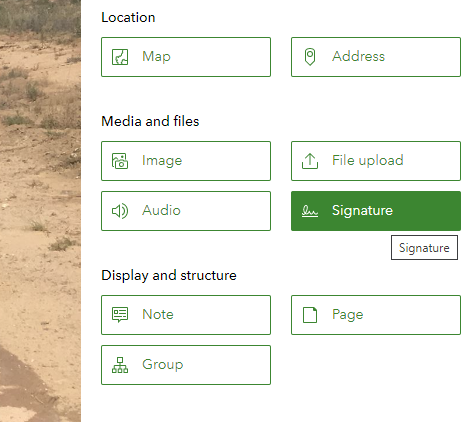Screen dimensions: 470x422
Task: Click the upload arrow icon
Action: [310, 161]
